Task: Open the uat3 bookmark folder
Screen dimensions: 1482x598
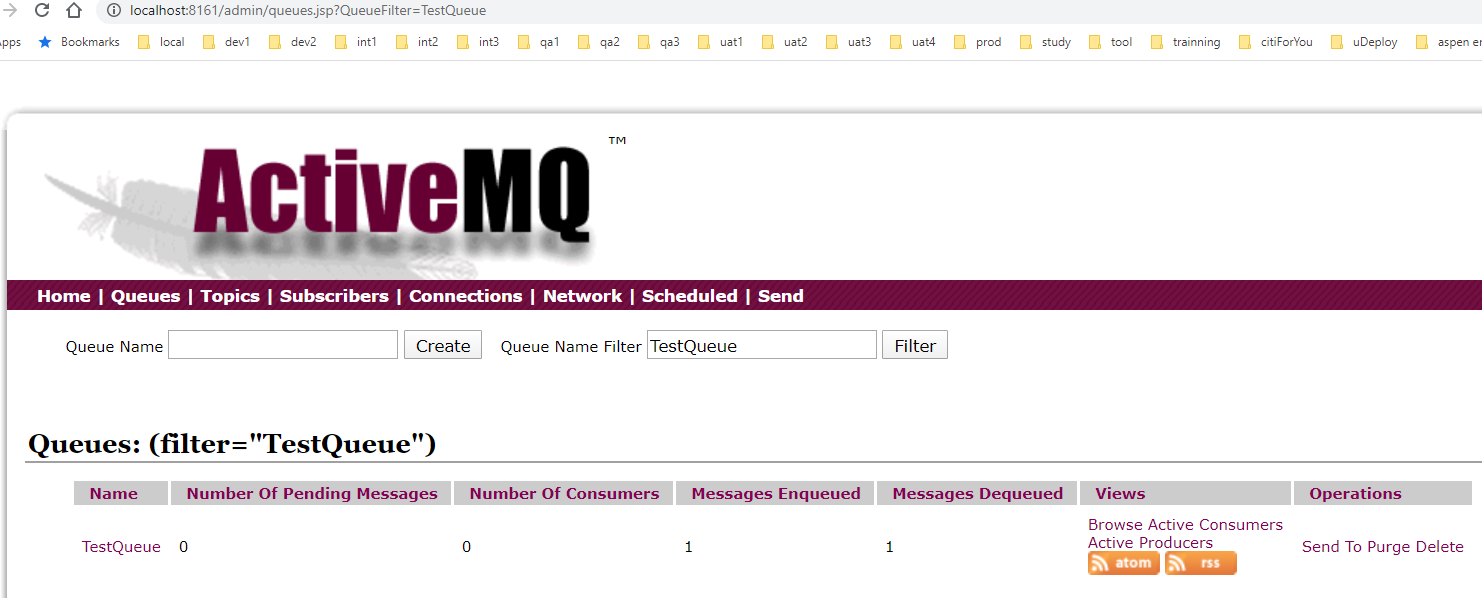Action: [x=848, y=42]
